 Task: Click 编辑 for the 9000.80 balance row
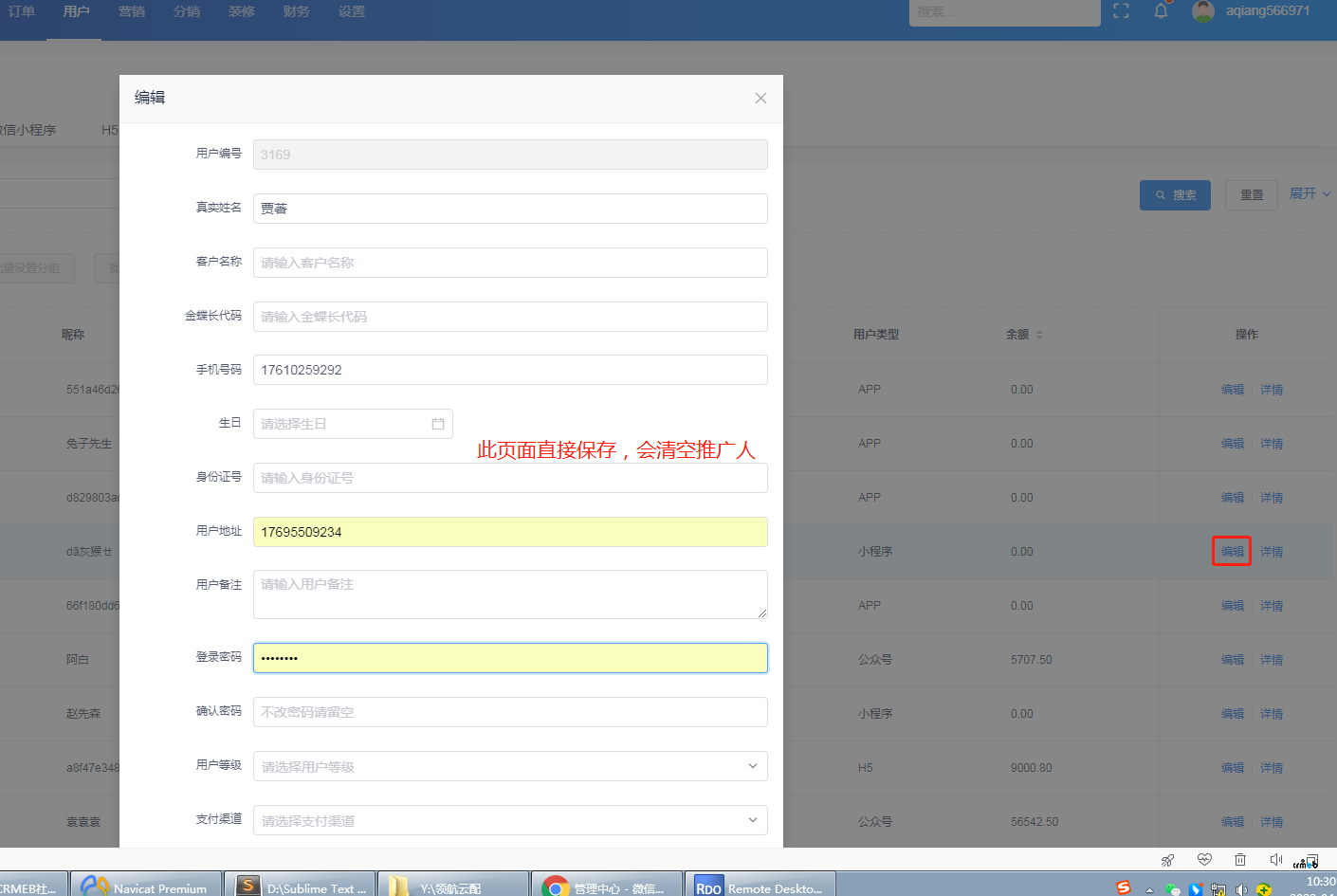[1233, 768]
